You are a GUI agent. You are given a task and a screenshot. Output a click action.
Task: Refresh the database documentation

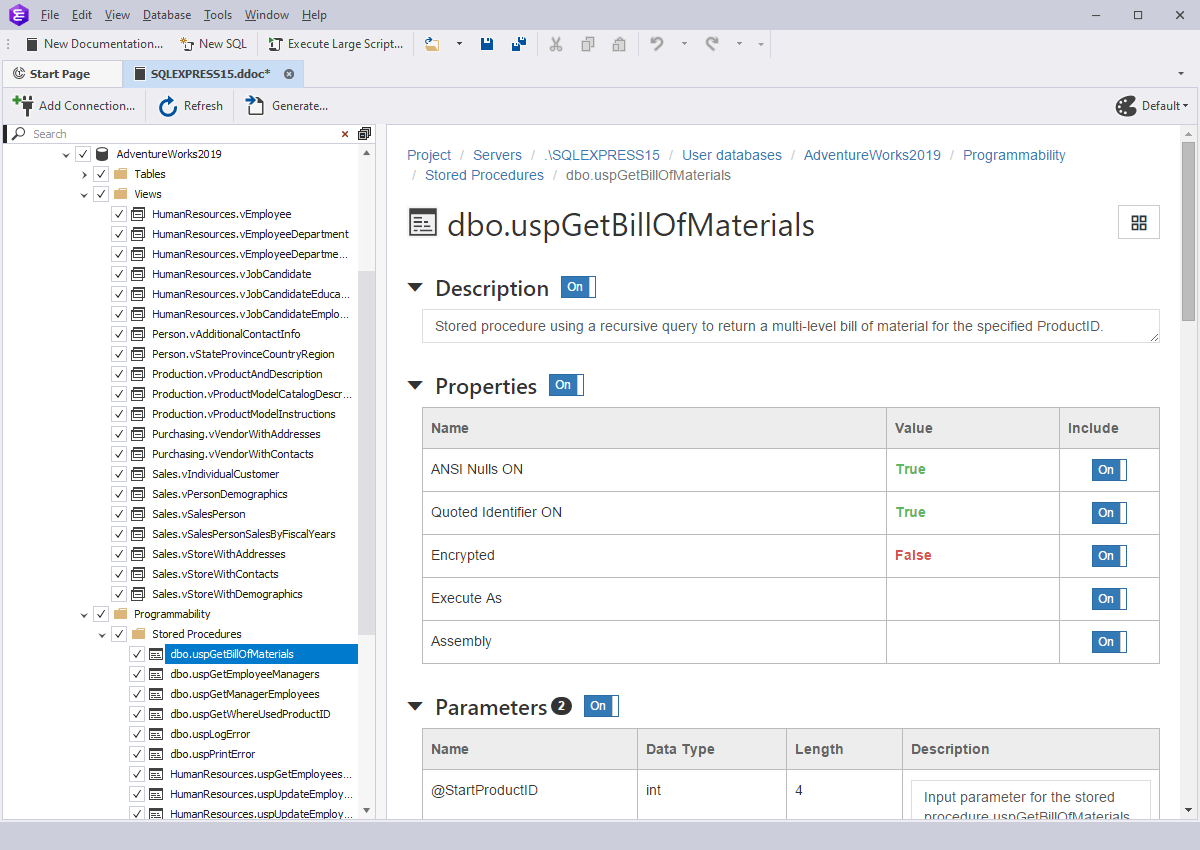189,105
